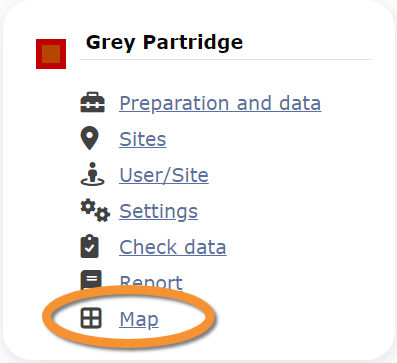
Task: Open the Sites link
Action: 143,139
